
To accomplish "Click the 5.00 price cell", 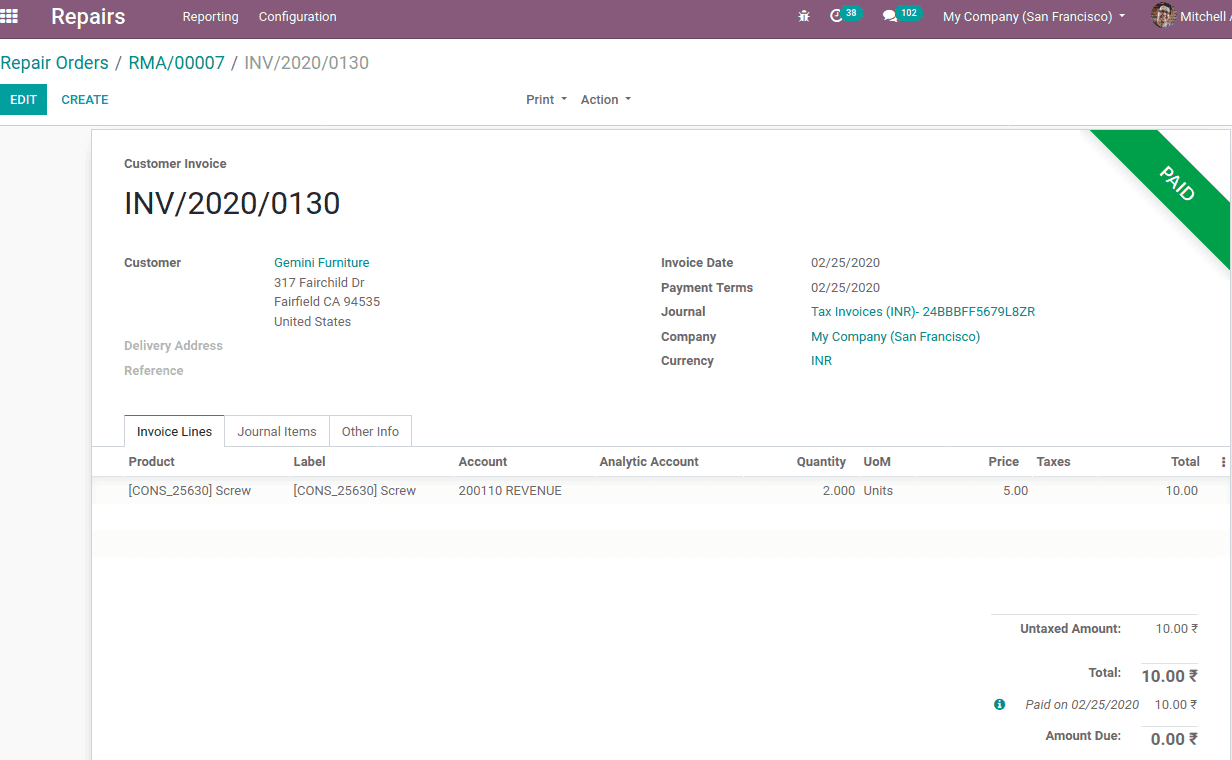I will click(1015, 491).
